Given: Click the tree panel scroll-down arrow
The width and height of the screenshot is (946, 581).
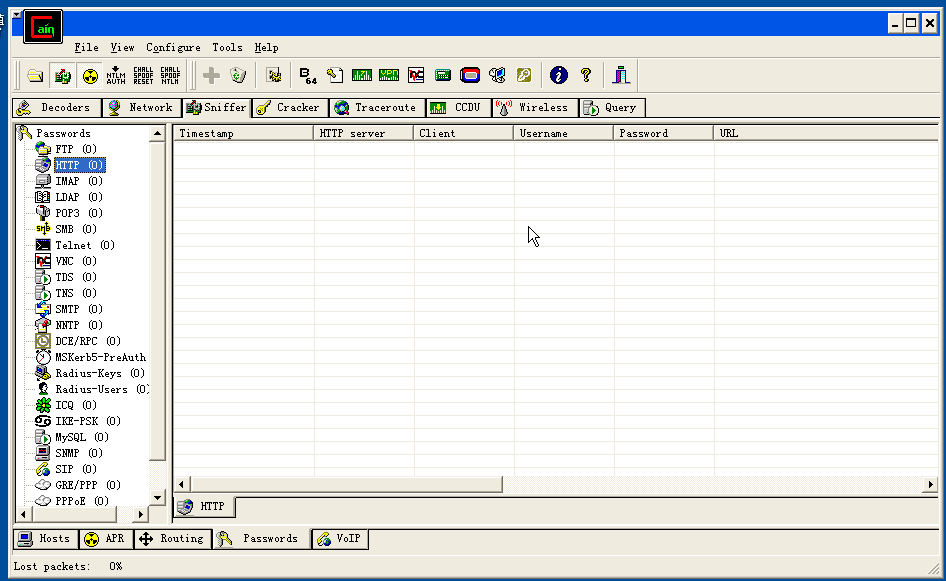Looking at the screenshot, I should point(157,498).
